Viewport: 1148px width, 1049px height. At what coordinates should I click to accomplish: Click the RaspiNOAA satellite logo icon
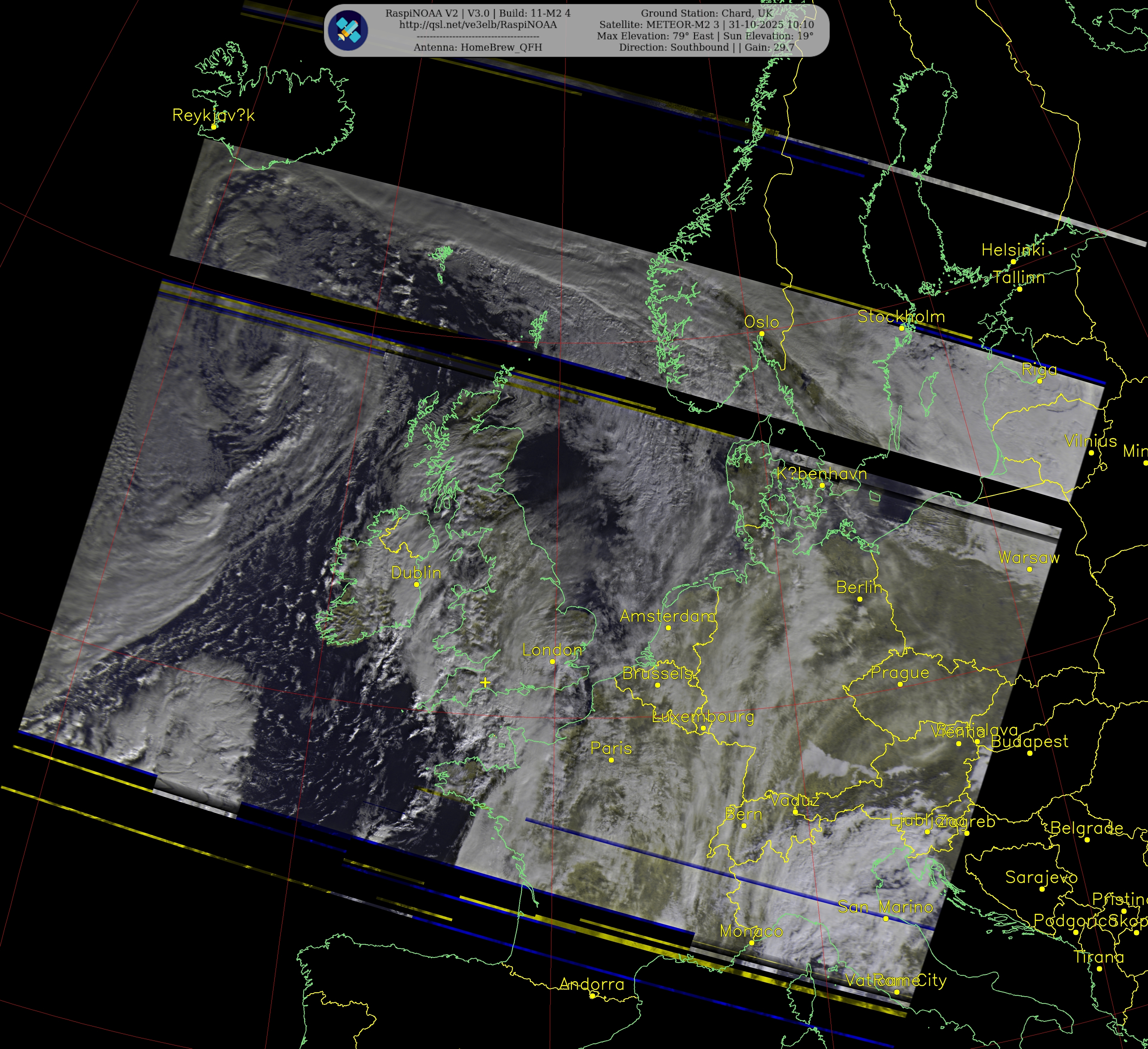click(349, 30)
